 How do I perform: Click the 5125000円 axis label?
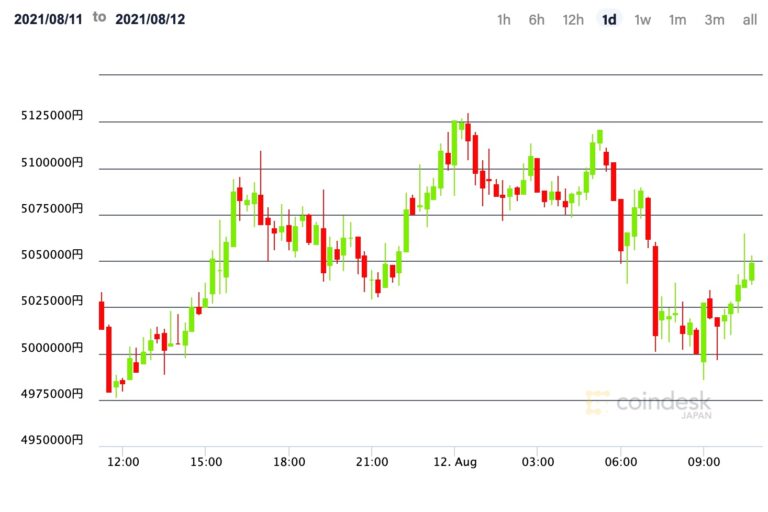52,116
